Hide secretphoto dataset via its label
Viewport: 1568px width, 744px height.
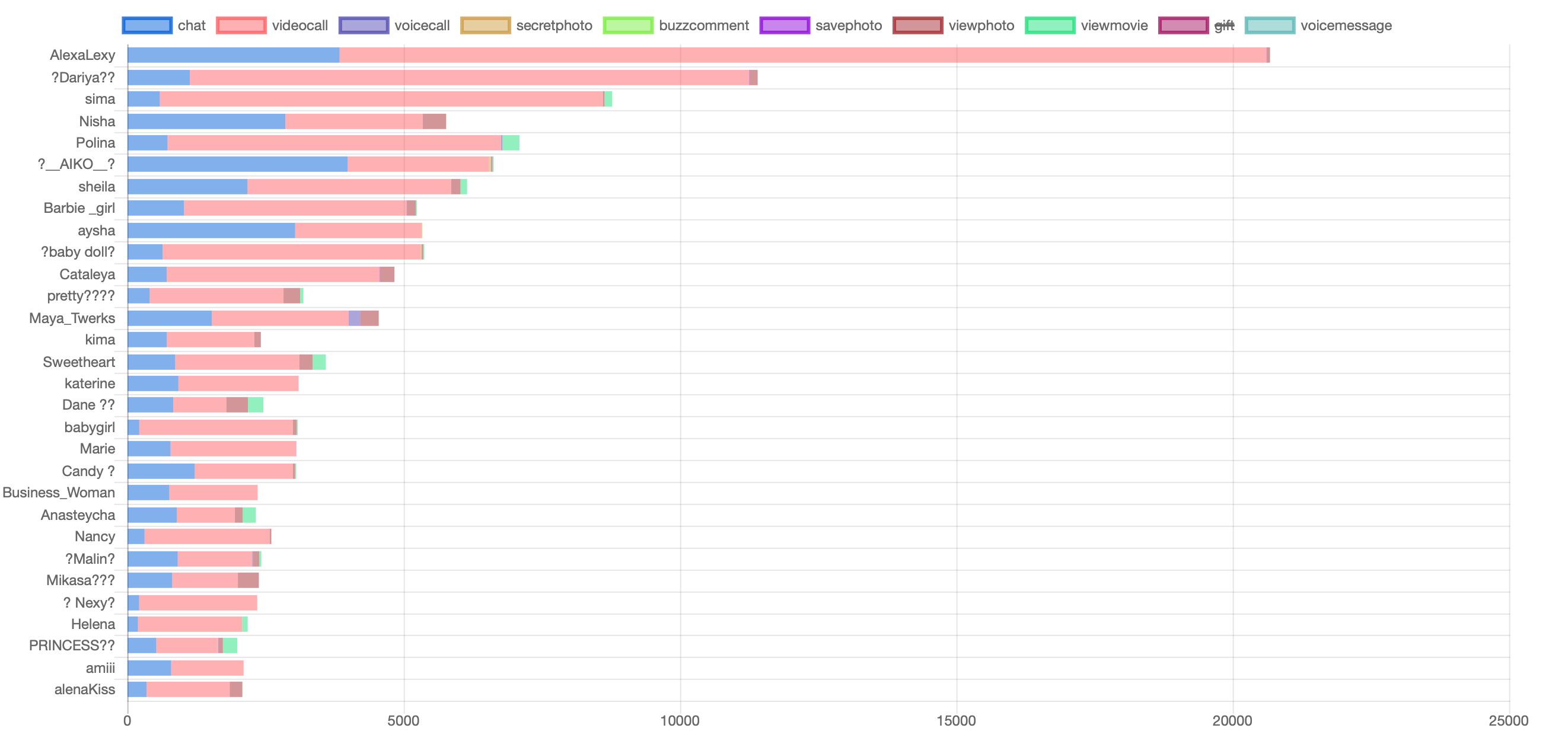pyautogui.click(x=554, y=25)
